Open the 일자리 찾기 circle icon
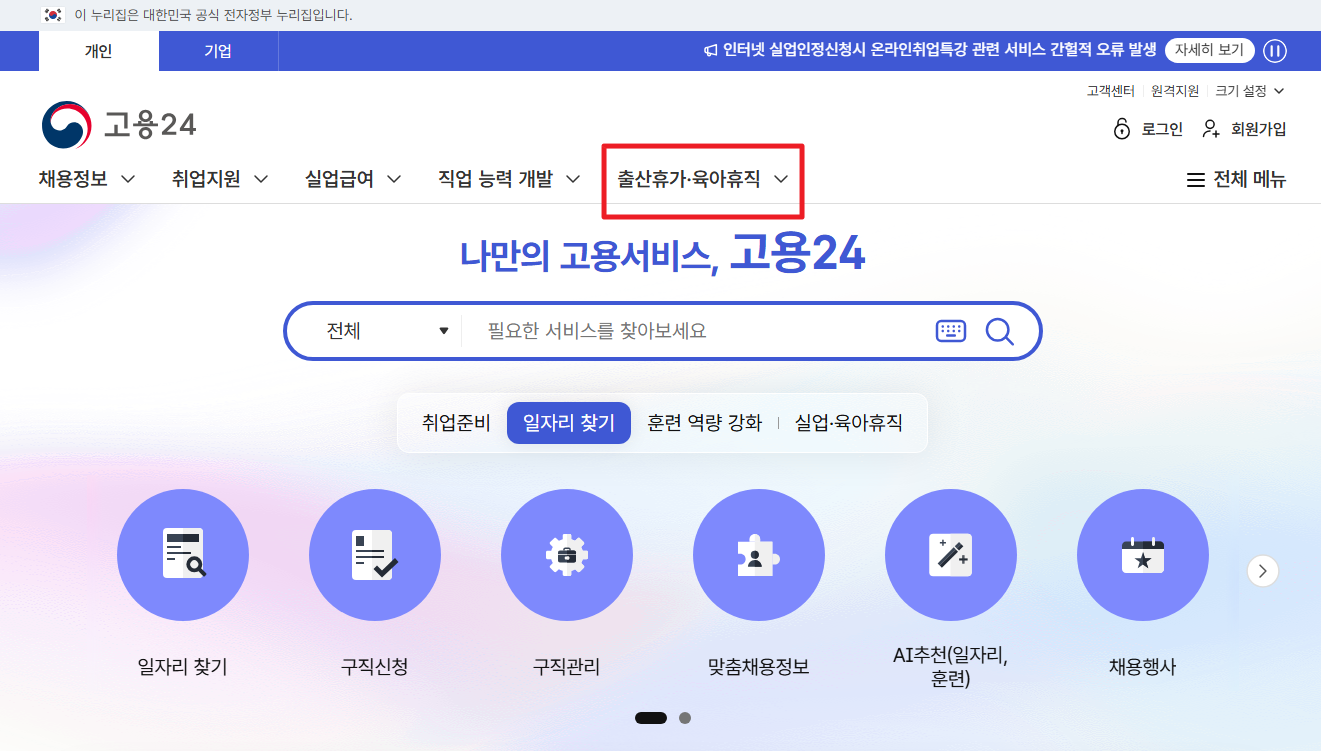Screen dimensions: 1321x751 point(183,555)
